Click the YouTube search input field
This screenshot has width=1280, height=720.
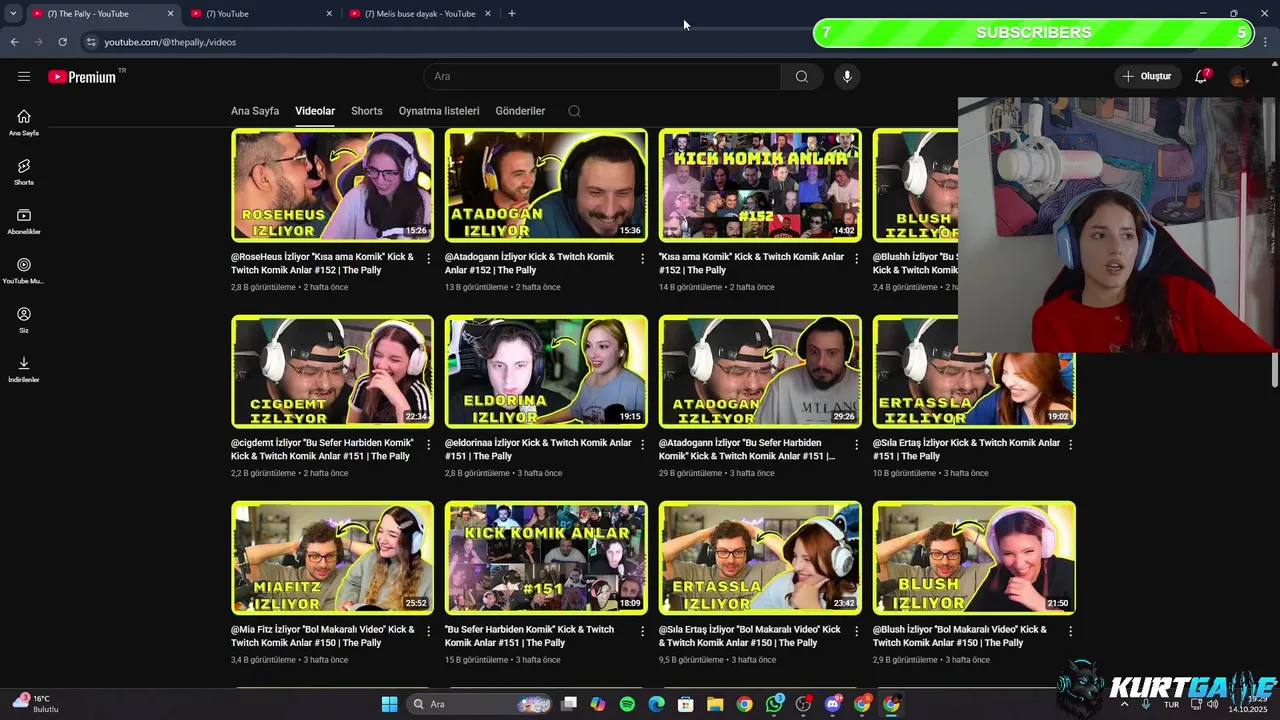click(602, 77)
